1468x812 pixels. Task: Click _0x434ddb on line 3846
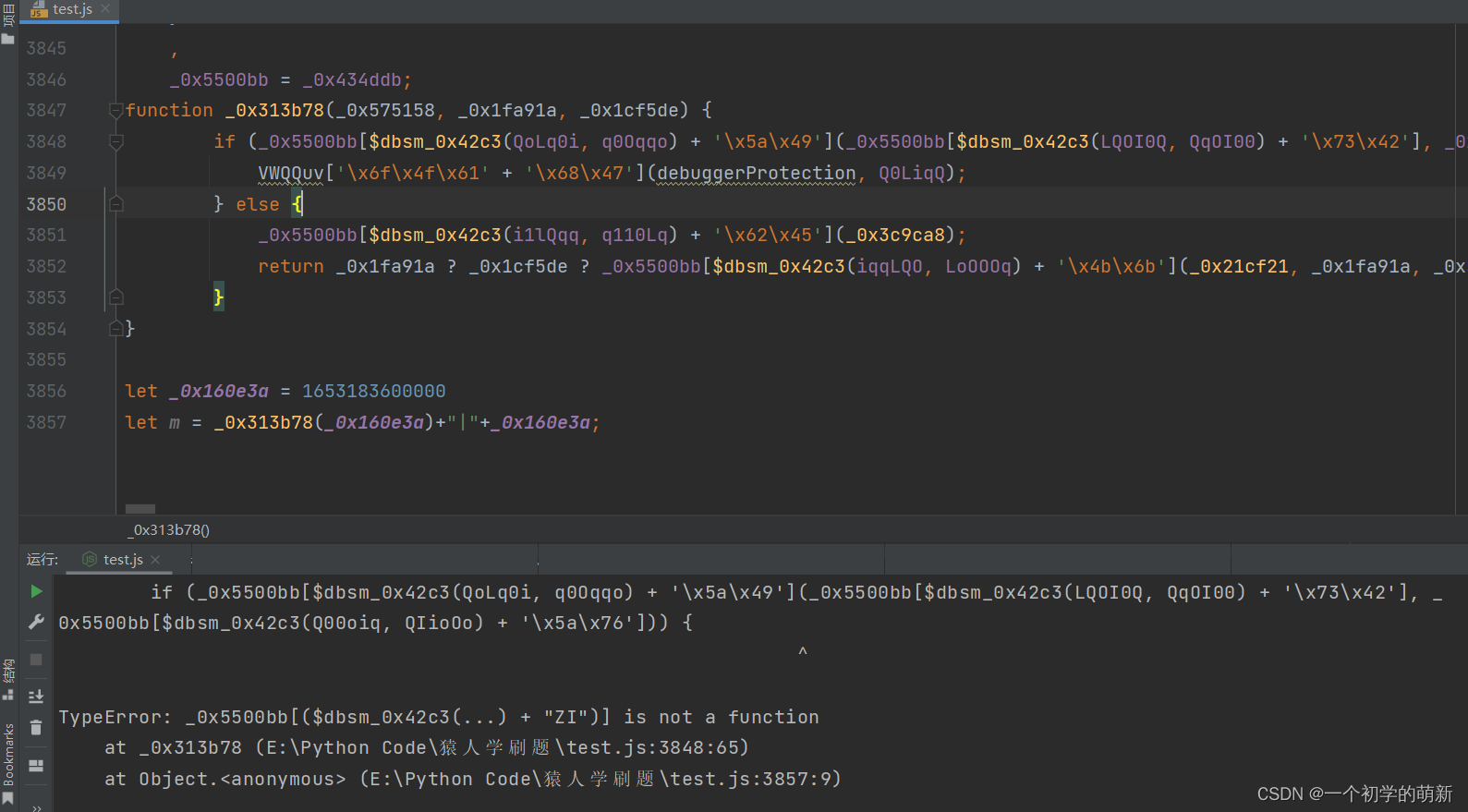[x=352, y=79]
